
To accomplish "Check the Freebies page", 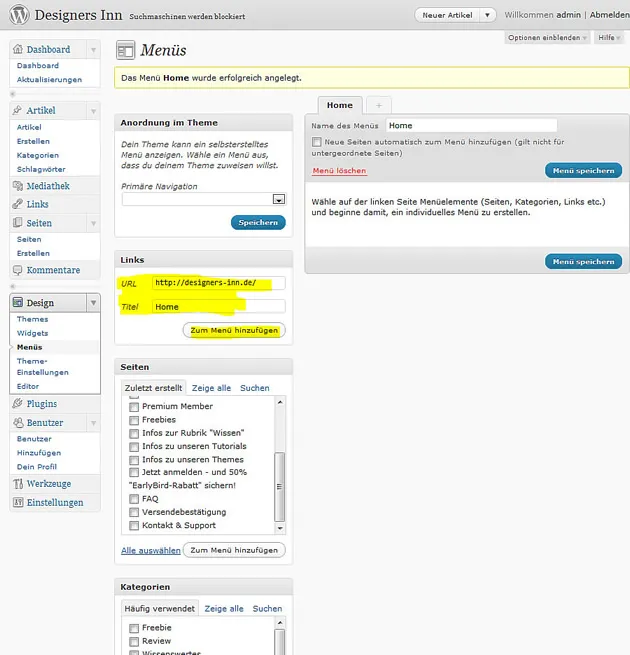I will tap(134, 420).
